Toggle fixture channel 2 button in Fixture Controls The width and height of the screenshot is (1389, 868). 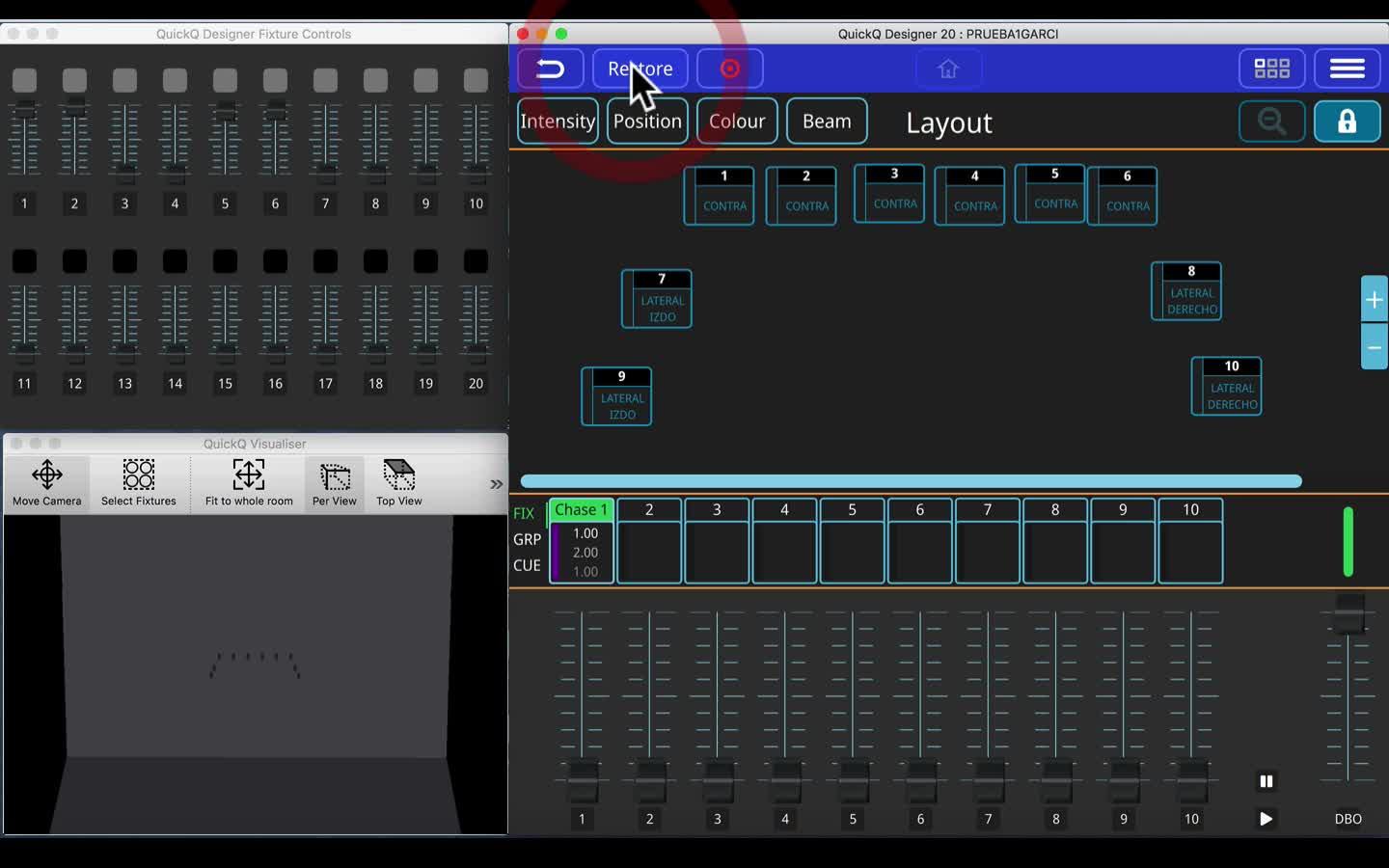[x=74, y=80]
